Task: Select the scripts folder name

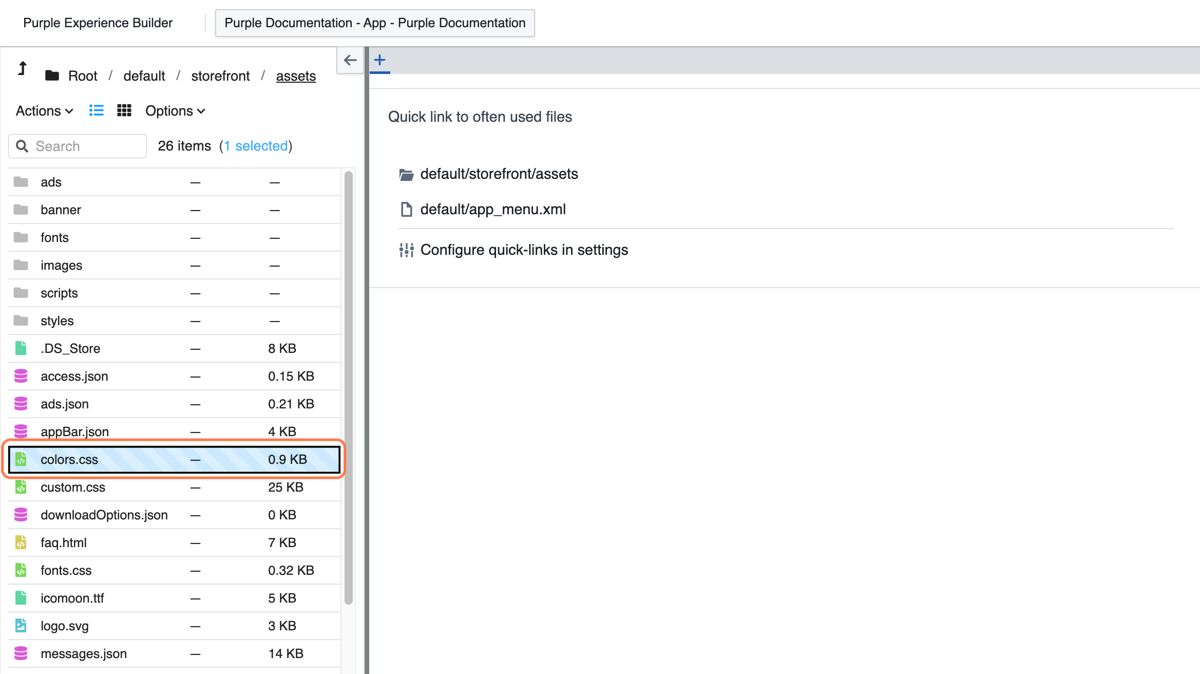Action: point(59,293)
